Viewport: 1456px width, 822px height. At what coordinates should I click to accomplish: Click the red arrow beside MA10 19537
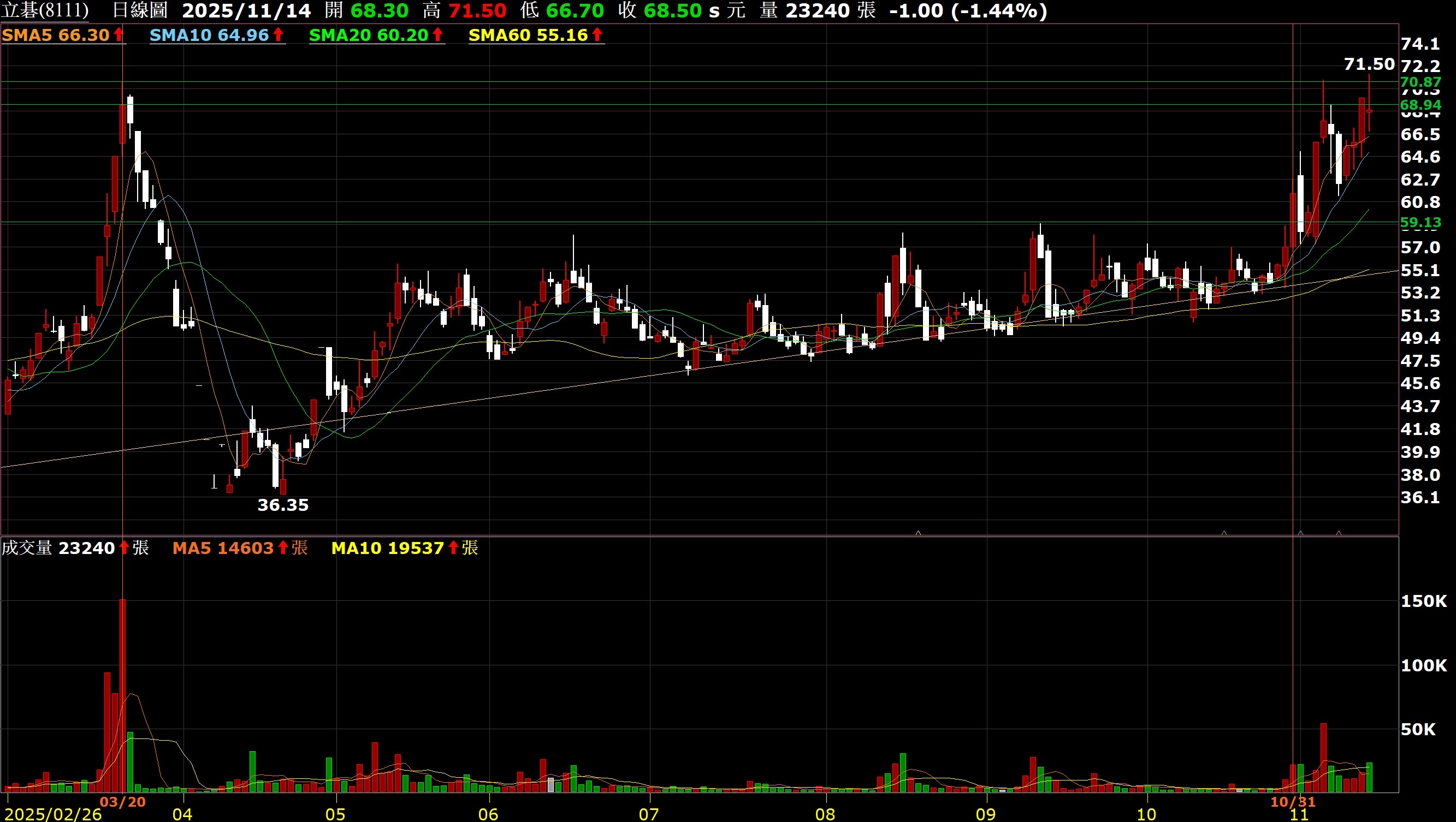453,547
